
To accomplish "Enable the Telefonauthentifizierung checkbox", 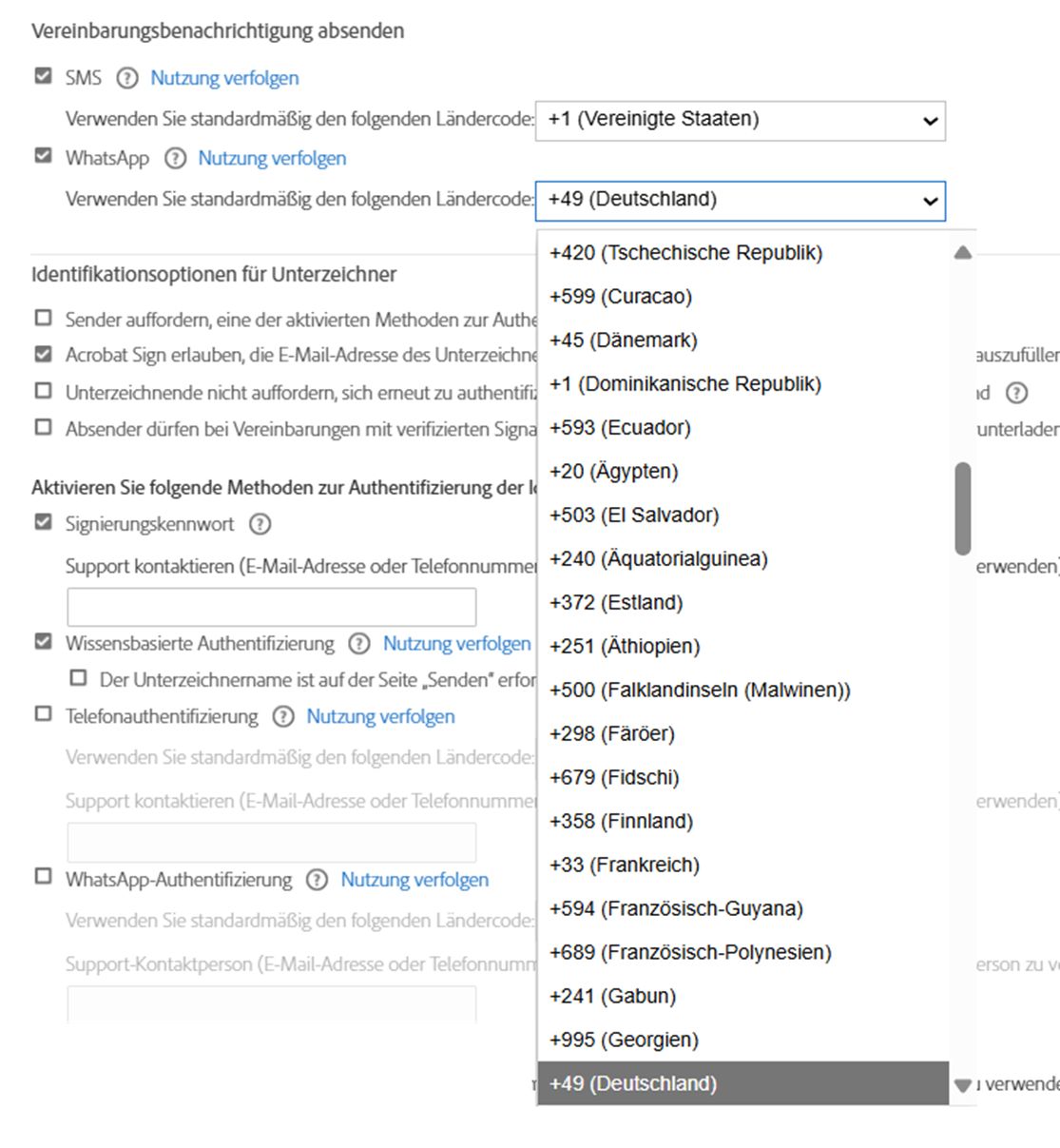I will point(43,714).
